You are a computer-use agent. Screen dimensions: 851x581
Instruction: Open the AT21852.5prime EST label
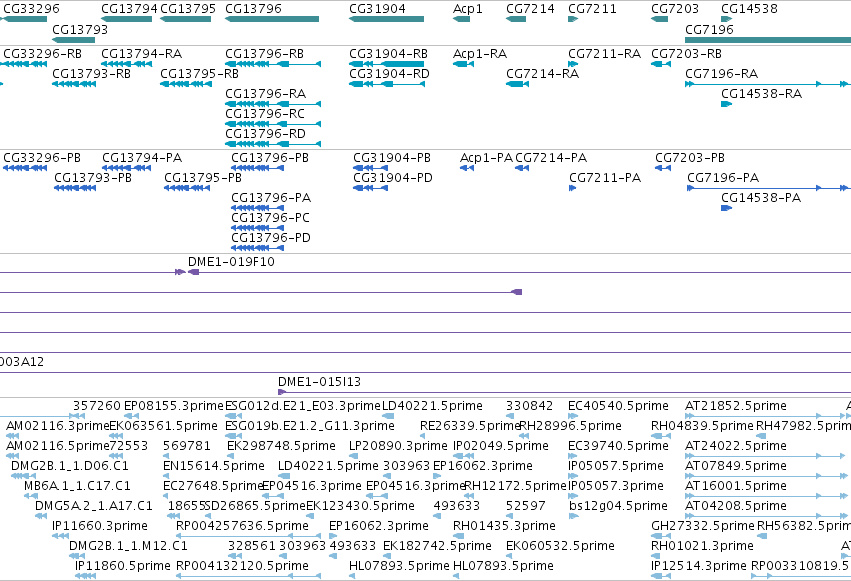point(735,406)
